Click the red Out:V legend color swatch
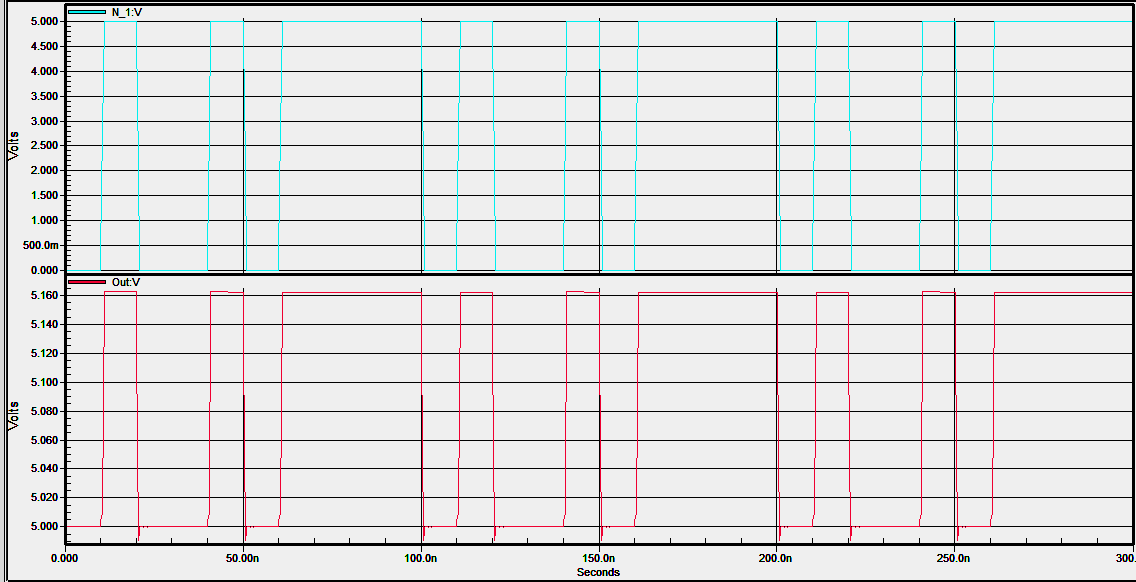The height and width of the screenshot is (582, 1136). tap(86, 282)
